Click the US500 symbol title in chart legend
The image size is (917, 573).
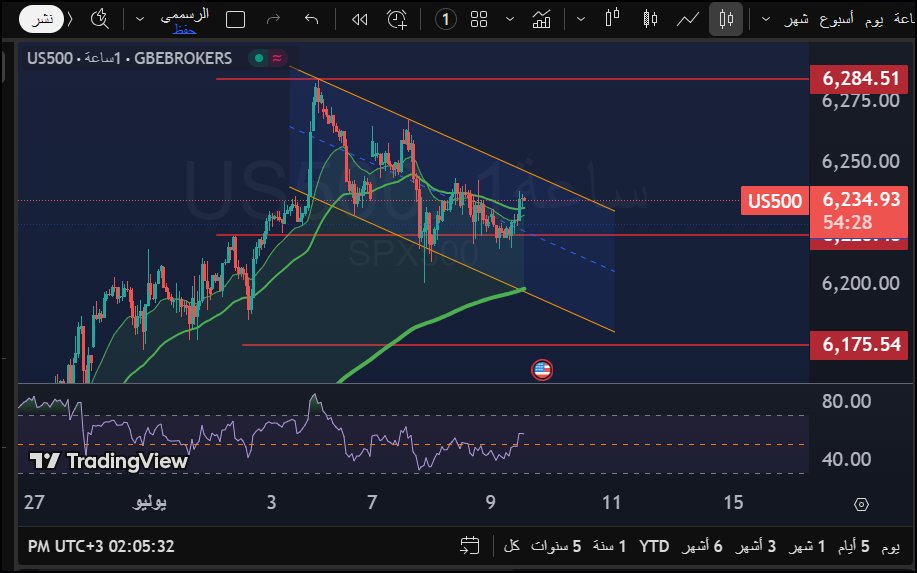(x=50, y=58)
